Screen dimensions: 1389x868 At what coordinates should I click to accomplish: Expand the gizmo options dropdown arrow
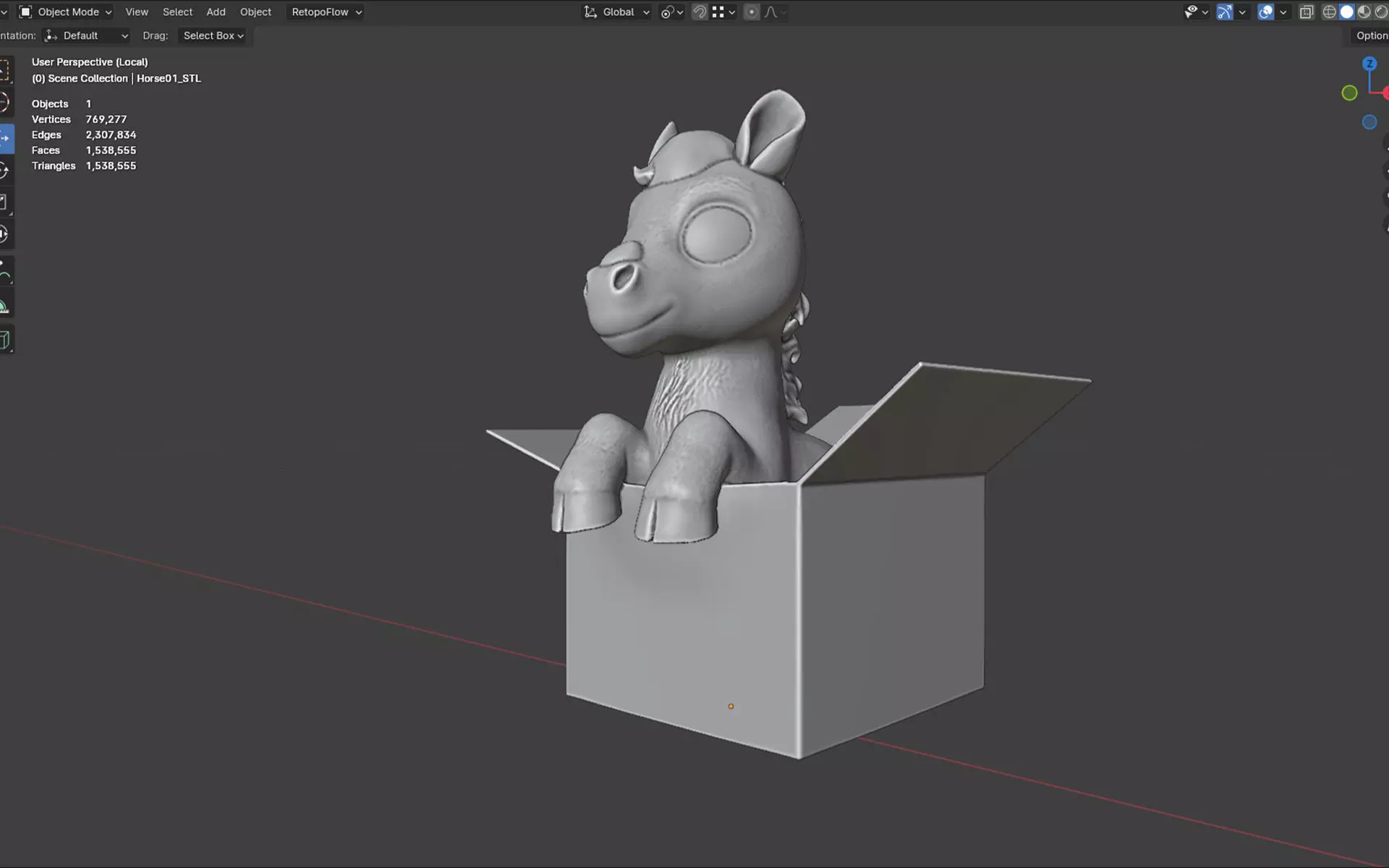point(1242,12)
